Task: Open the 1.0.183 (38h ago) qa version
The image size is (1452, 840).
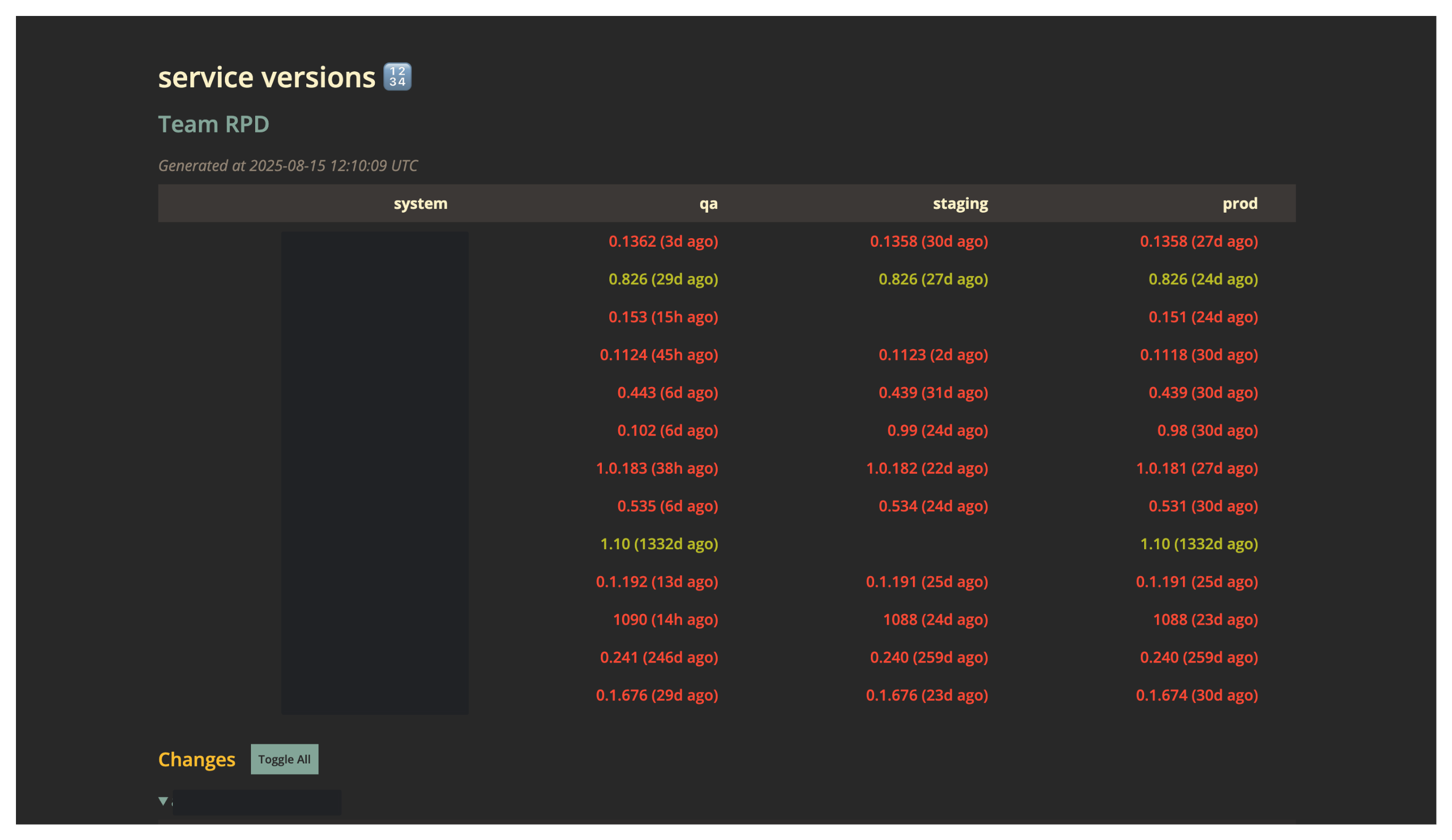Action: 657,468
